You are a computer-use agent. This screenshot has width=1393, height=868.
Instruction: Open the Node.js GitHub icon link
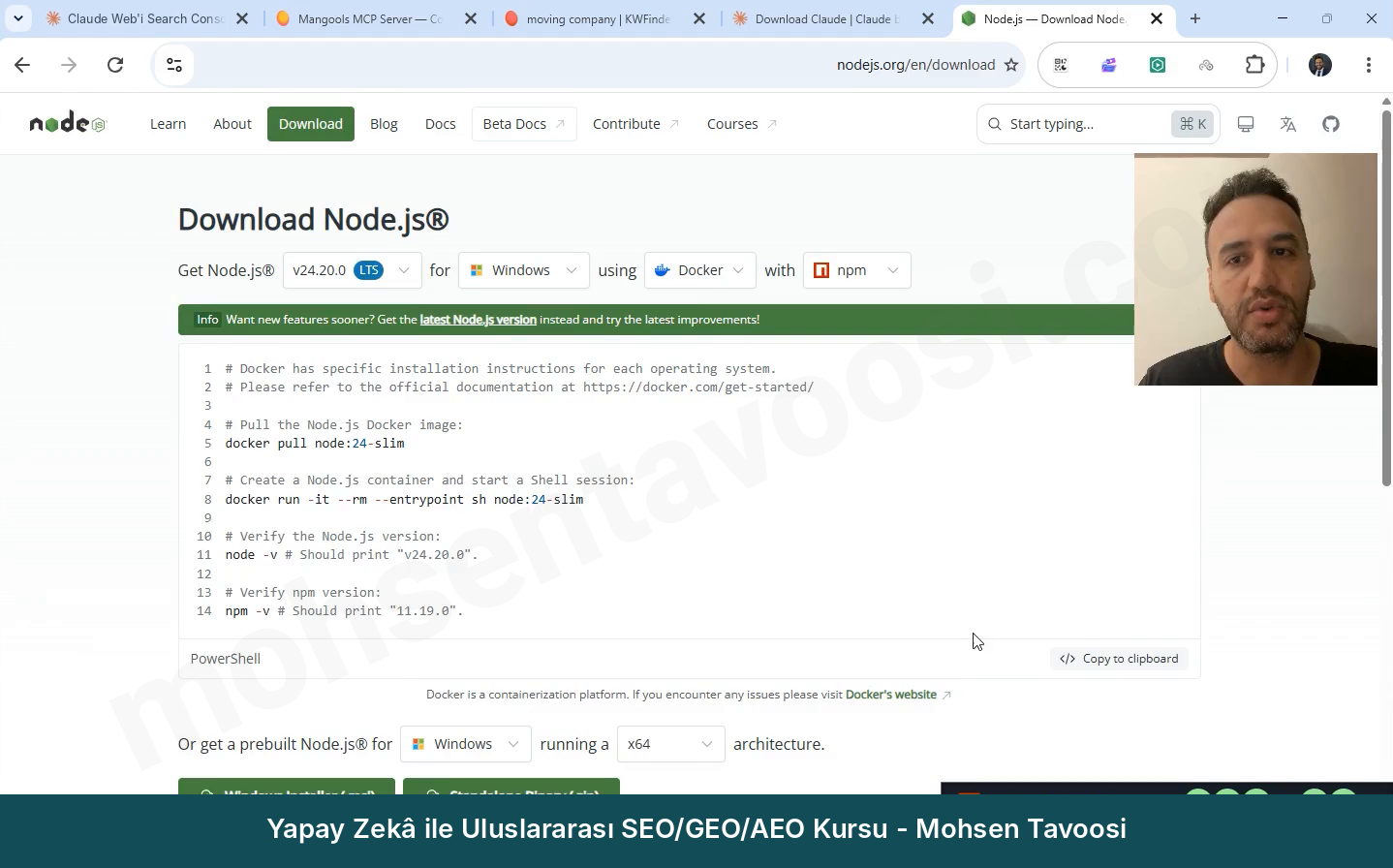click(1331, 124)
